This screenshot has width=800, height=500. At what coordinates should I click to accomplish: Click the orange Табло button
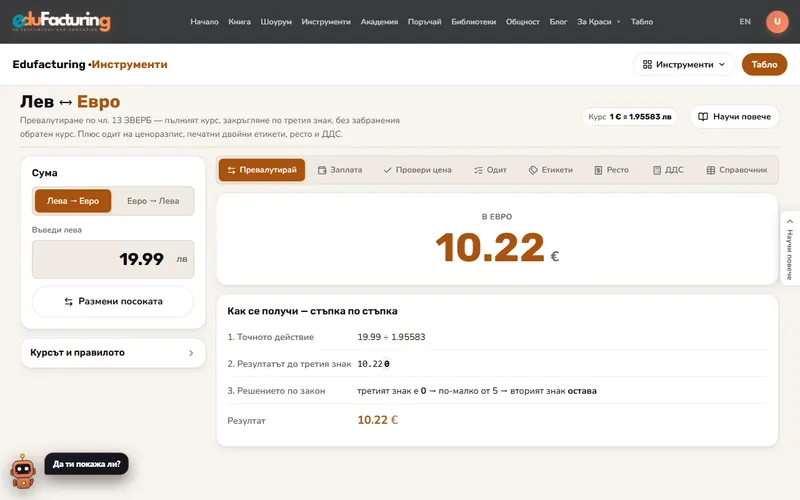coord(764,64)
